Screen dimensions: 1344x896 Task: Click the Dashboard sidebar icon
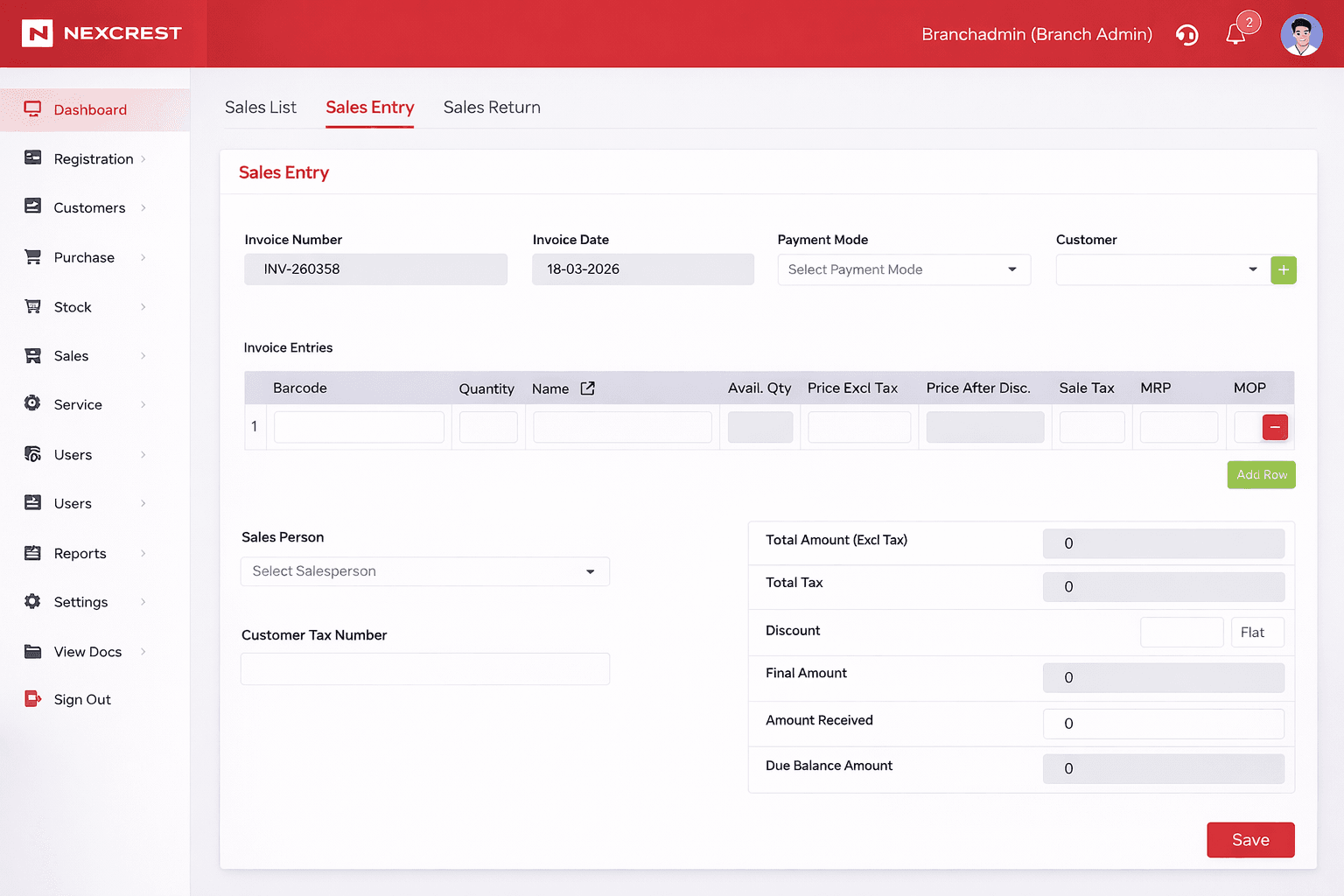[32, 108]
